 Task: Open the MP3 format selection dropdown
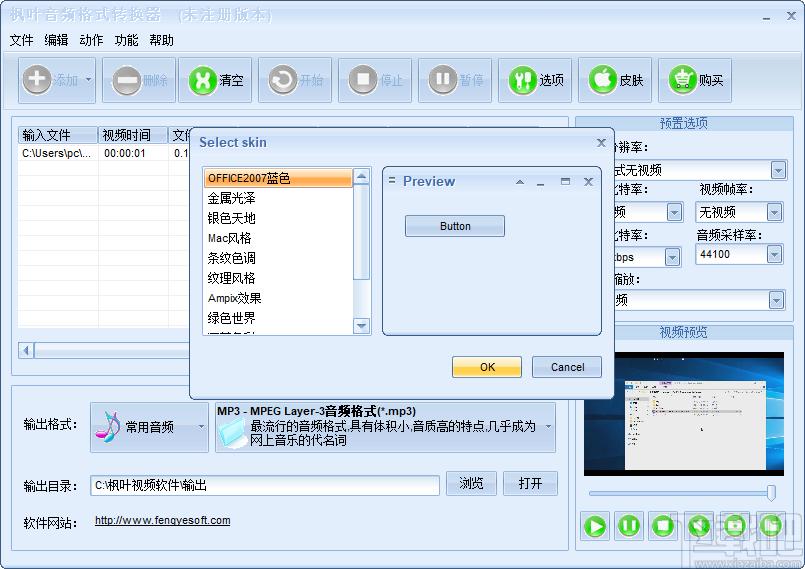[386, 427]
